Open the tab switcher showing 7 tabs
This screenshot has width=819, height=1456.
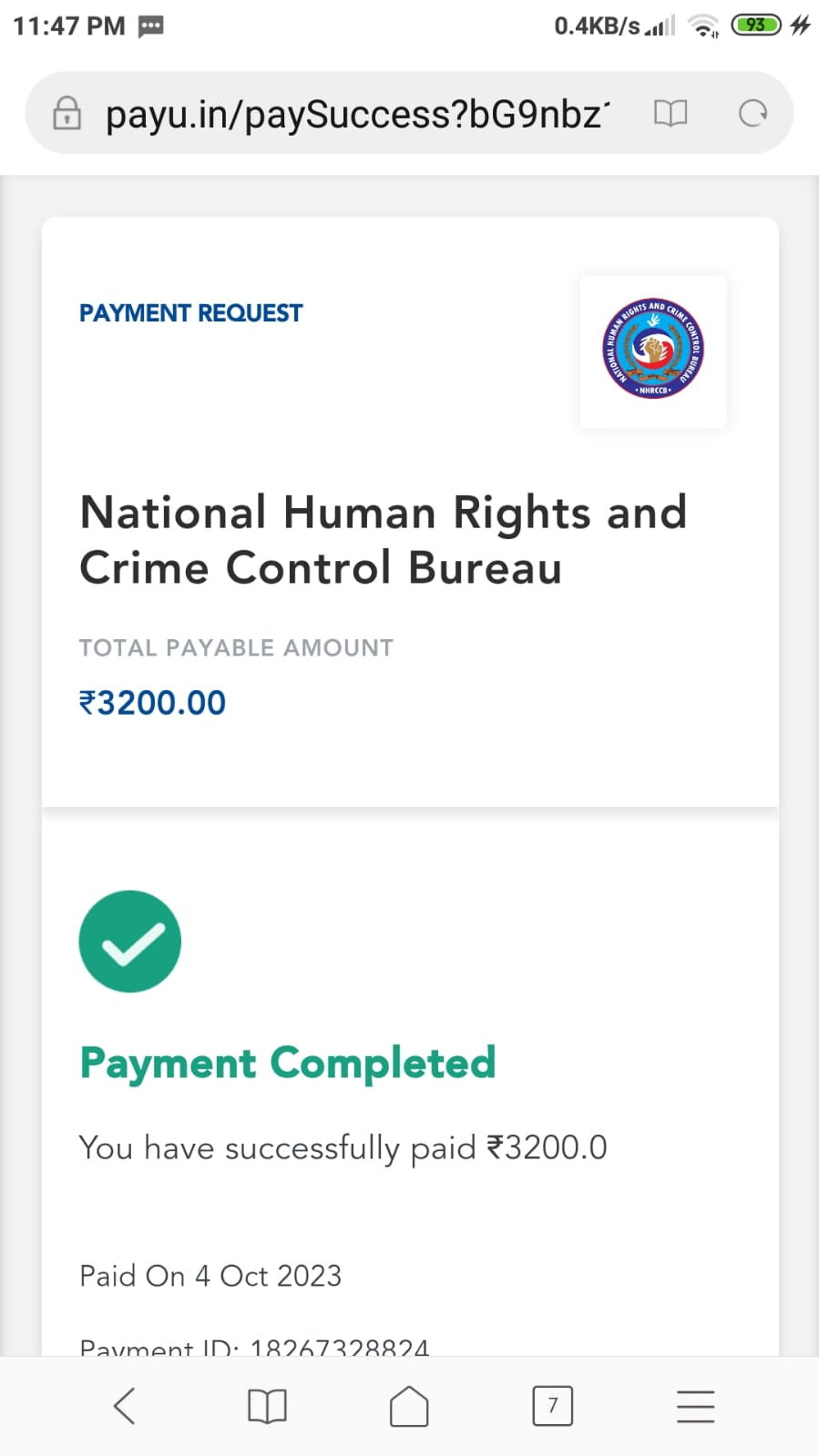(552, 1406)
